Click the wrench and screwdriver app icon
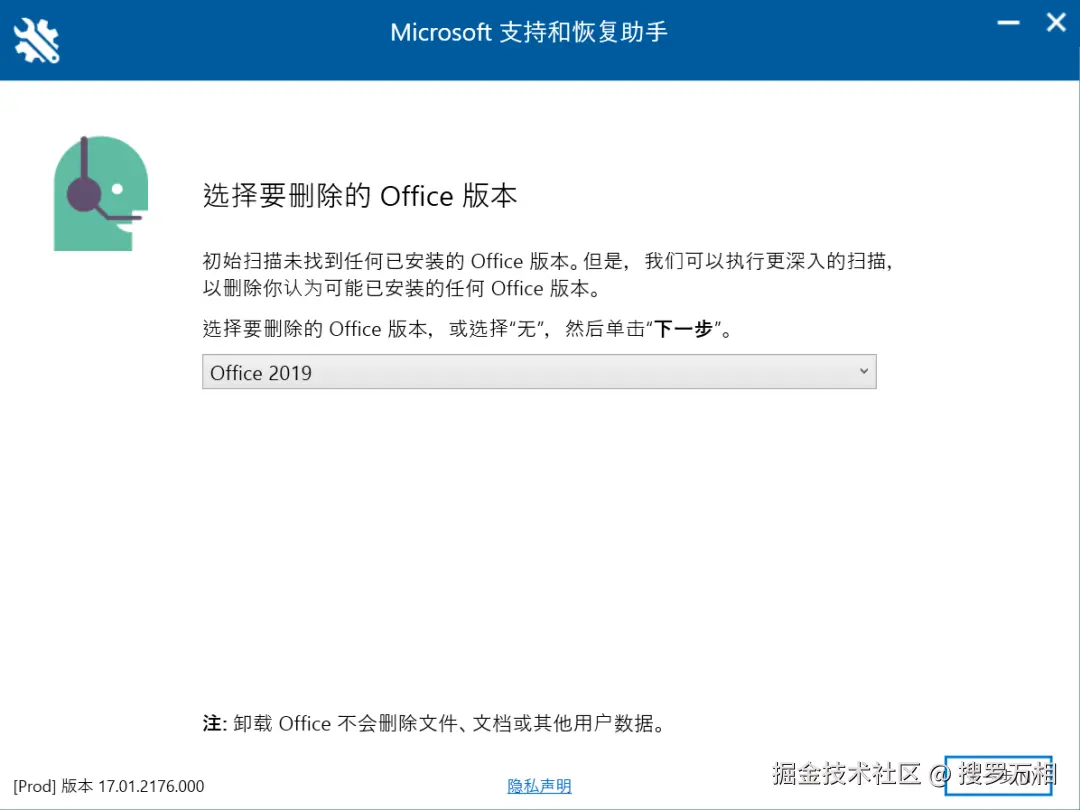The width and height of the screenshot is (1080, 810). point(36,40)
